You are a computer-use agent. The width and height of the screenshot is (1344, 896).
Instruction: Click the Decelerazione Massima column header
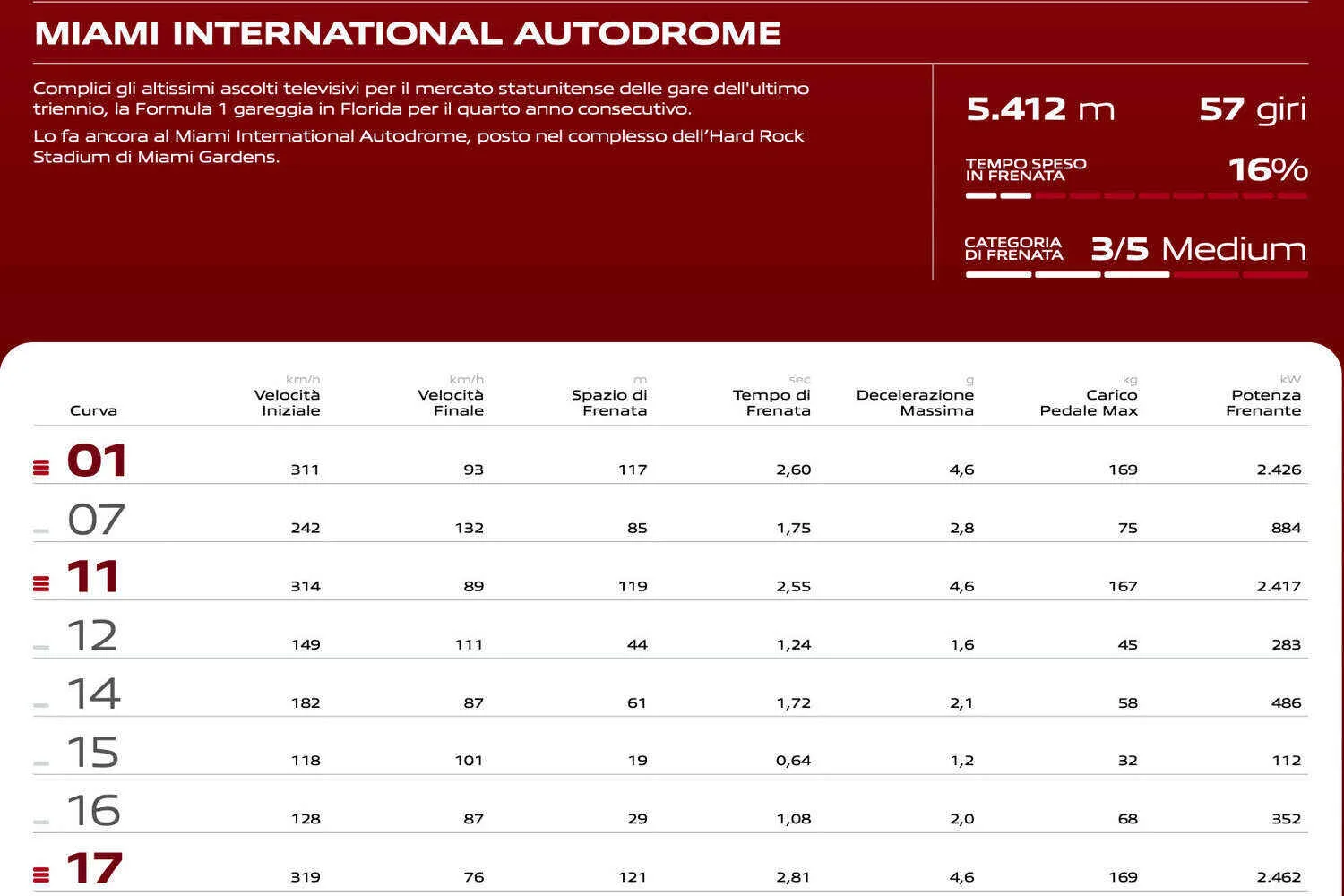pyautogui.click(x=915, y=402)
